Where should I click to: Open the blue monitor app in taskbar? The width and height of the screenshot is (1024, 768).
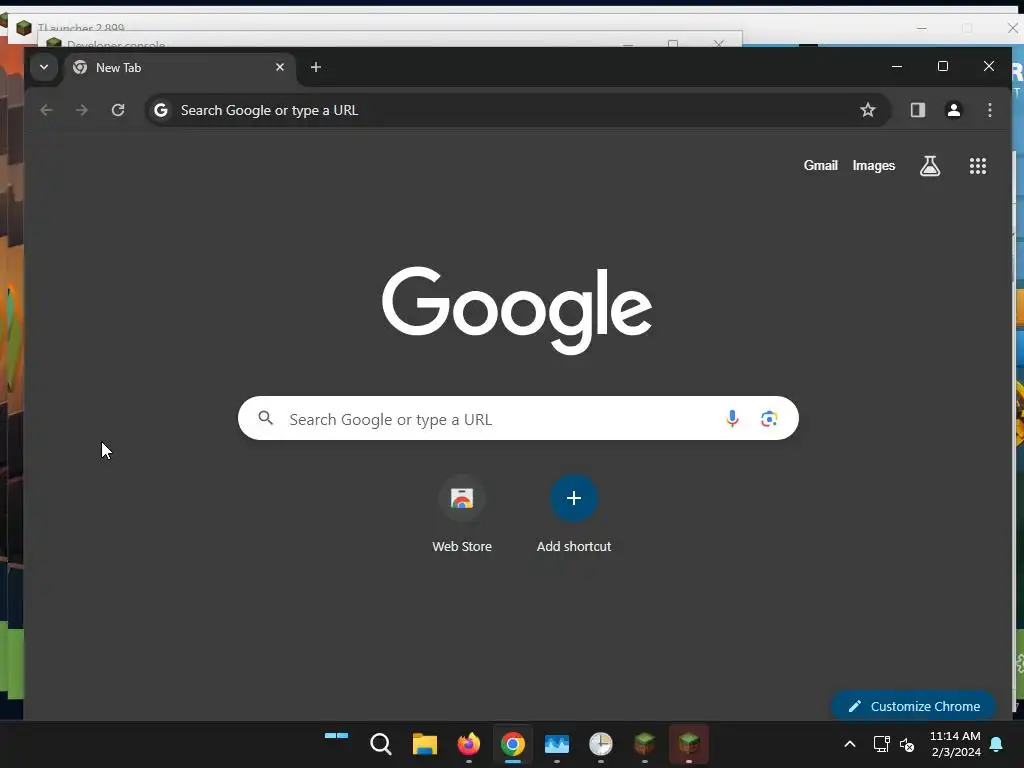(556, 744)
